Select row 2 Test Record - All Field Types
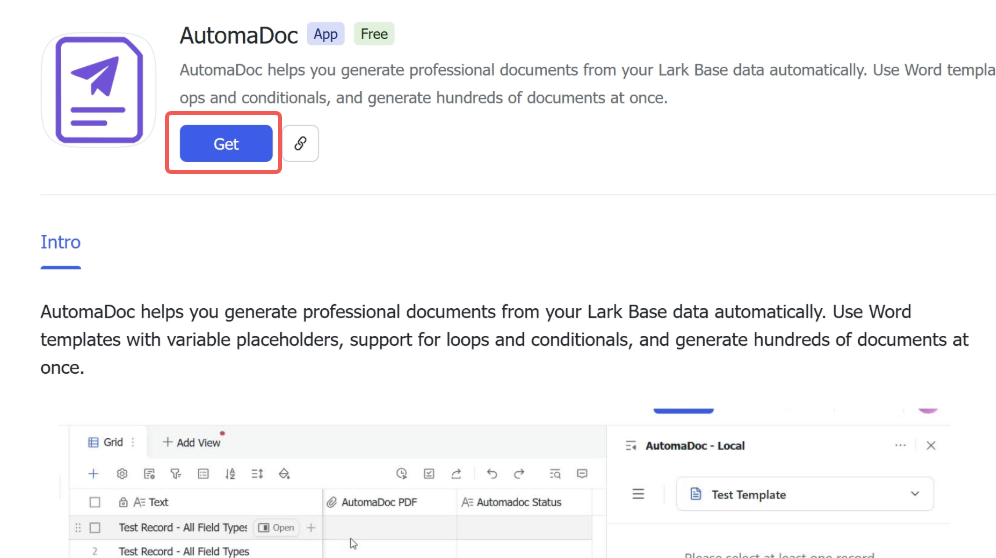 pos(184,551)
